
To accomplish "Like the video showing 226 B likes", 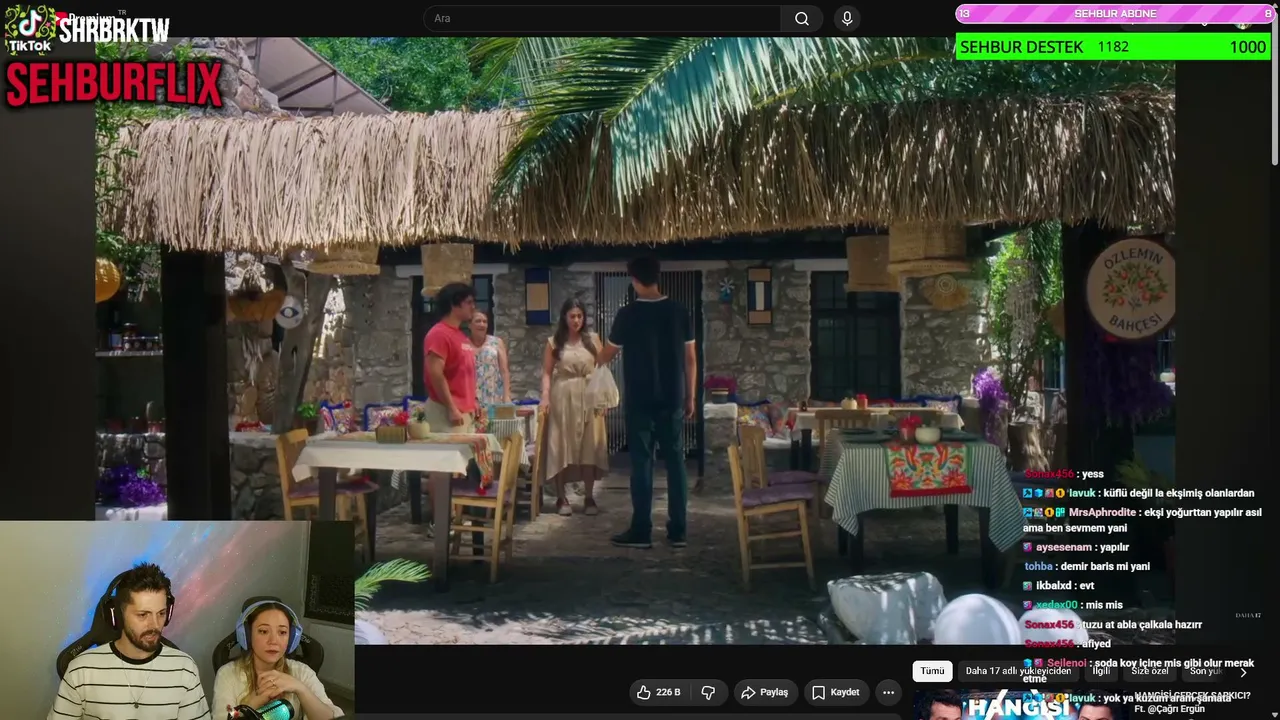I will pyautogui.click(x=658, y=692).
